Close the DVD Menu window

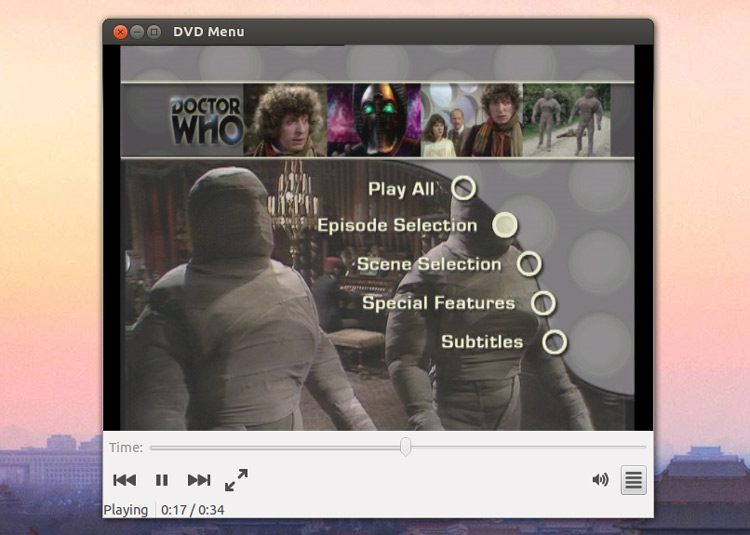point(120,32)
